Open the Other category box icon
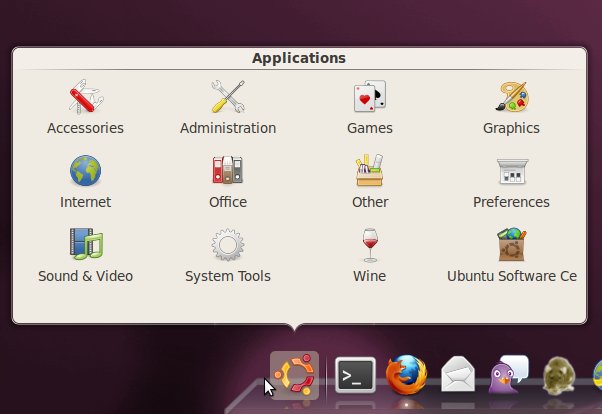Image resolution: width=602 pixels, height=414 pixels. pyautogui.click(x=370, y=170)
